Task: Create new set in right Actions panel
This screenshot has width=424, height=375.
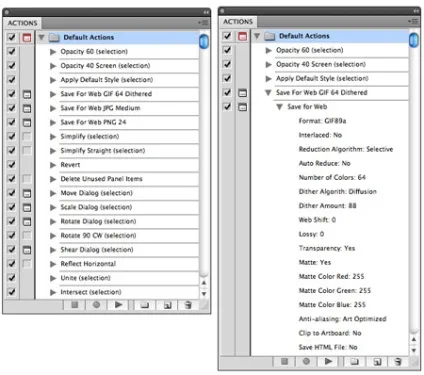Action: [x=354, y=361]
